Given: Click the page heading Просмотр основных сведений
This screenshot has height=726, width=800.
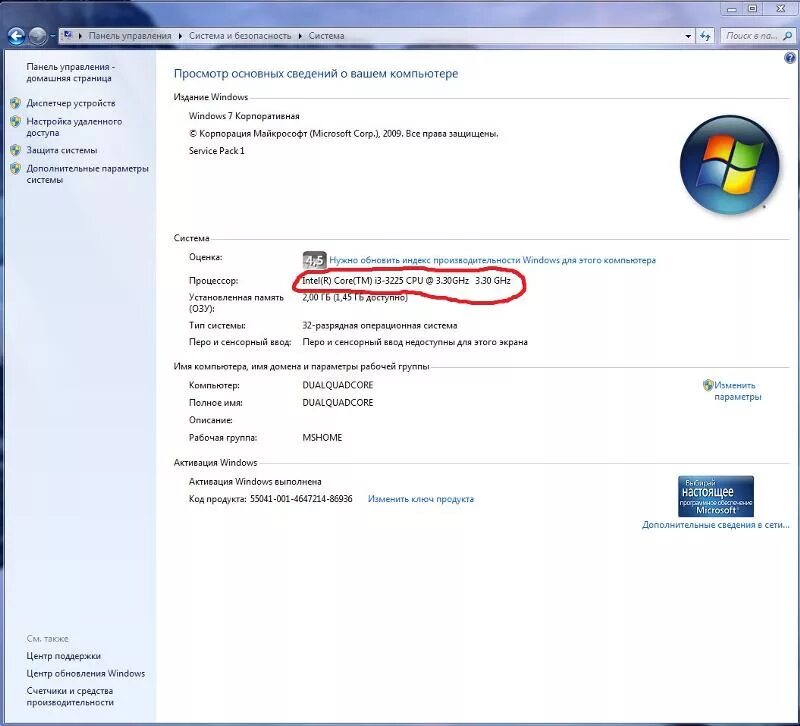Looking at the screenshot, I should click(316, 74).
